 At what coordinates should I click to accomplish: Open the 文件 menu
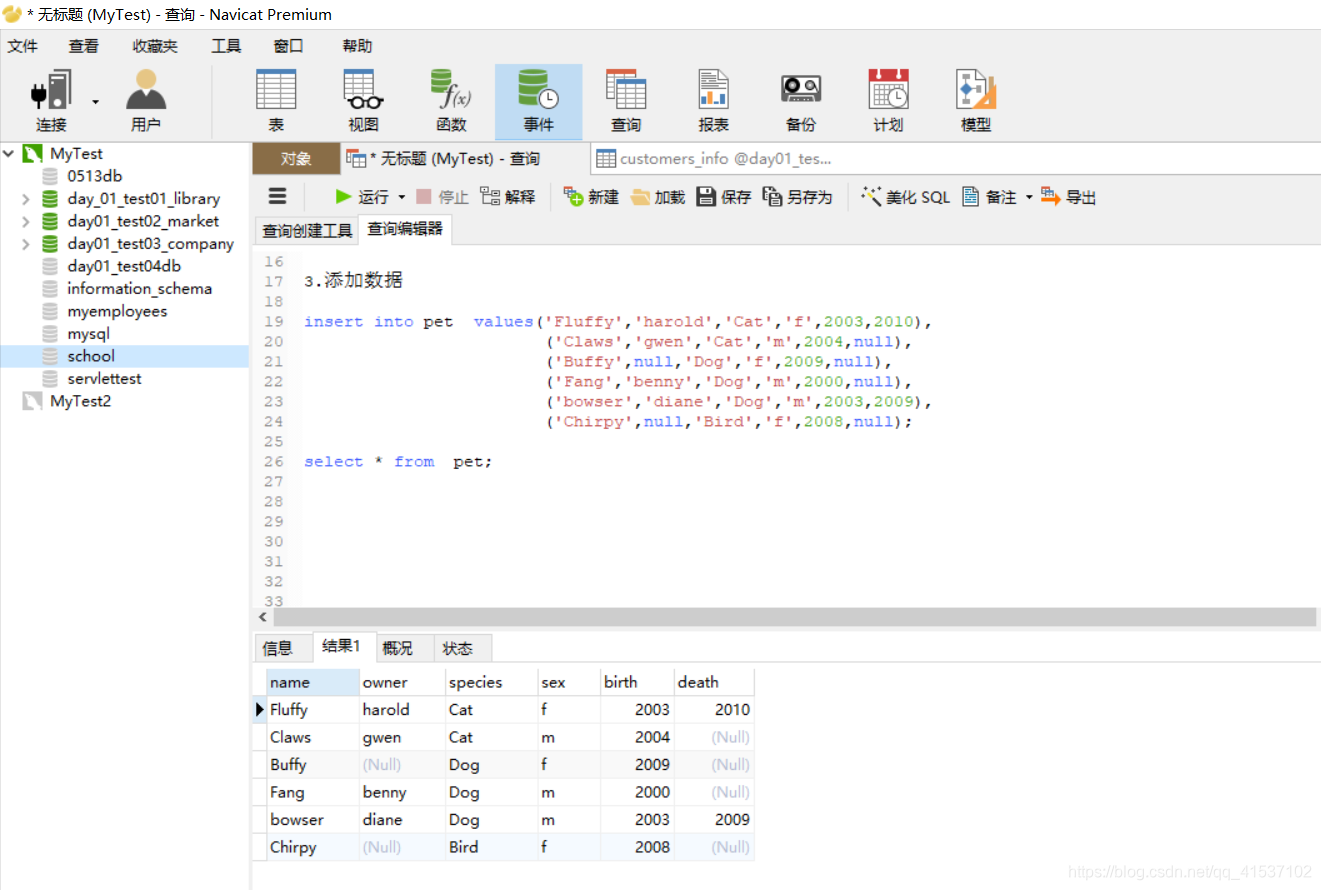click(x=22, y=46)
